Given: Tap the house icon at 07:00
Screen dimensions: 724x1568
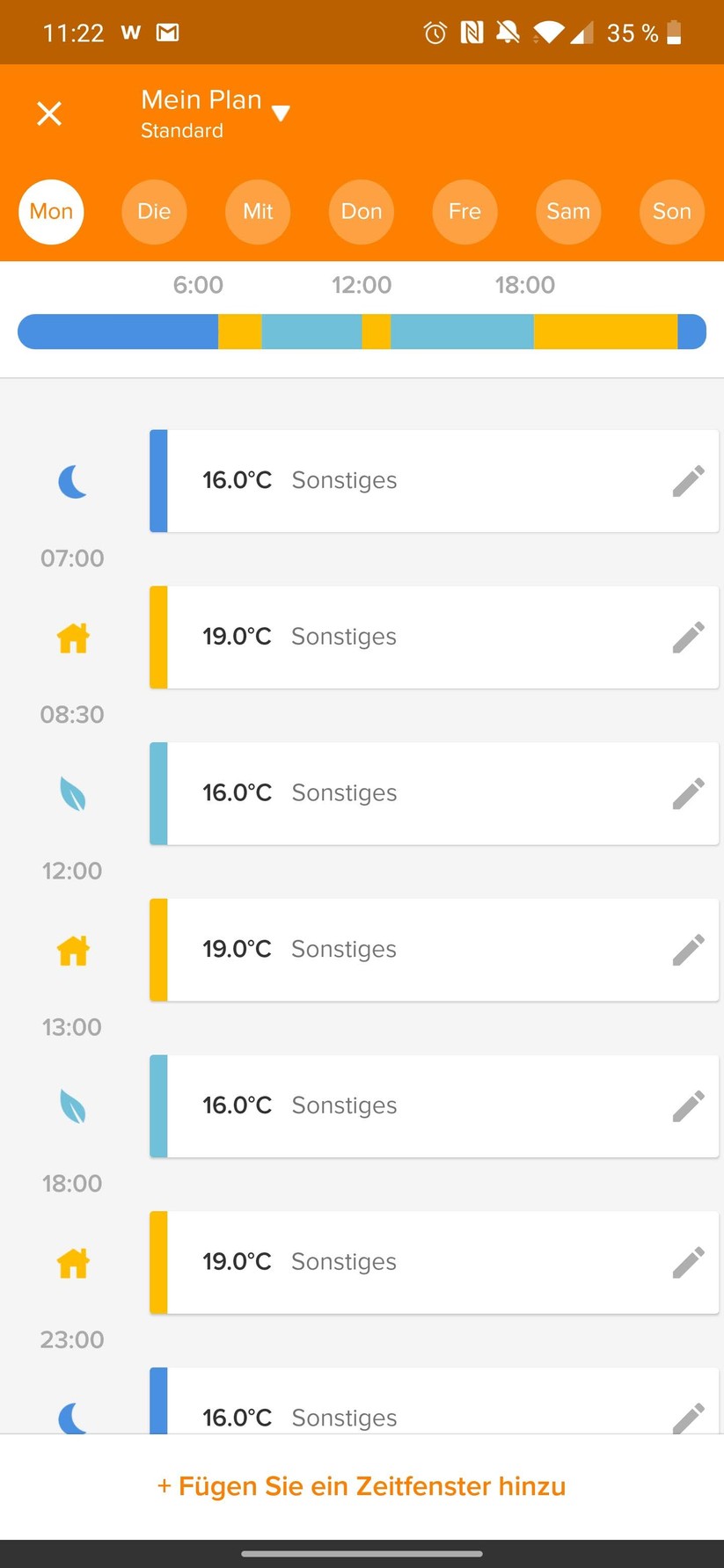Looking at the screenshot, I should tap(73, 638).
